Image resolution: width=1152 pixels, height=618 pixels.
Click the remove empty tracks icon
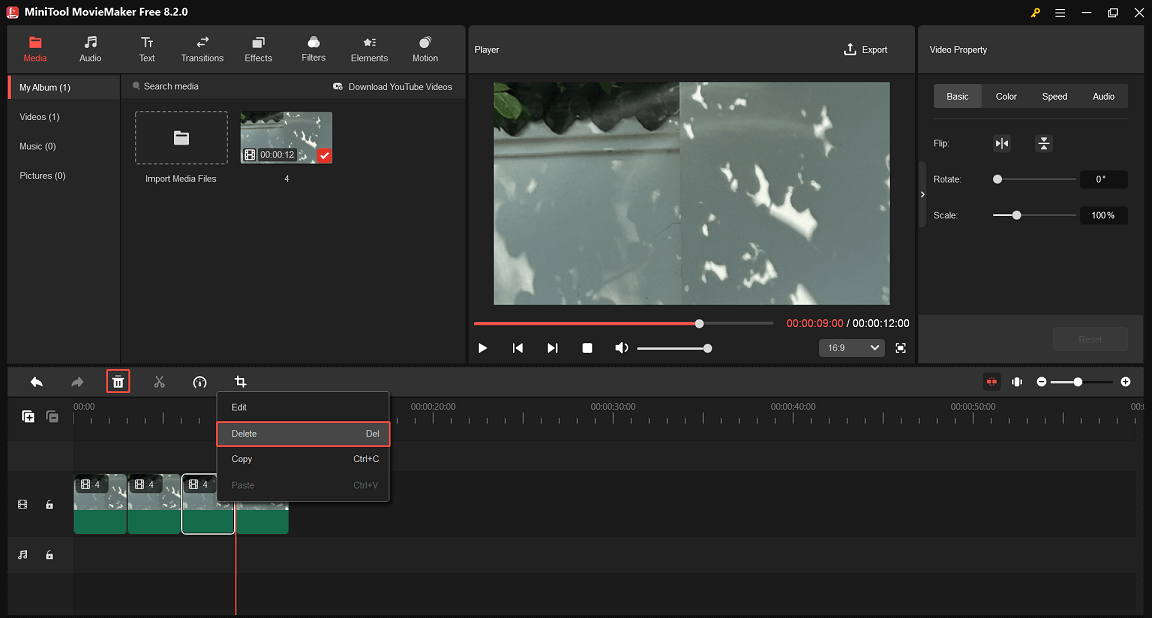[52, 417]
